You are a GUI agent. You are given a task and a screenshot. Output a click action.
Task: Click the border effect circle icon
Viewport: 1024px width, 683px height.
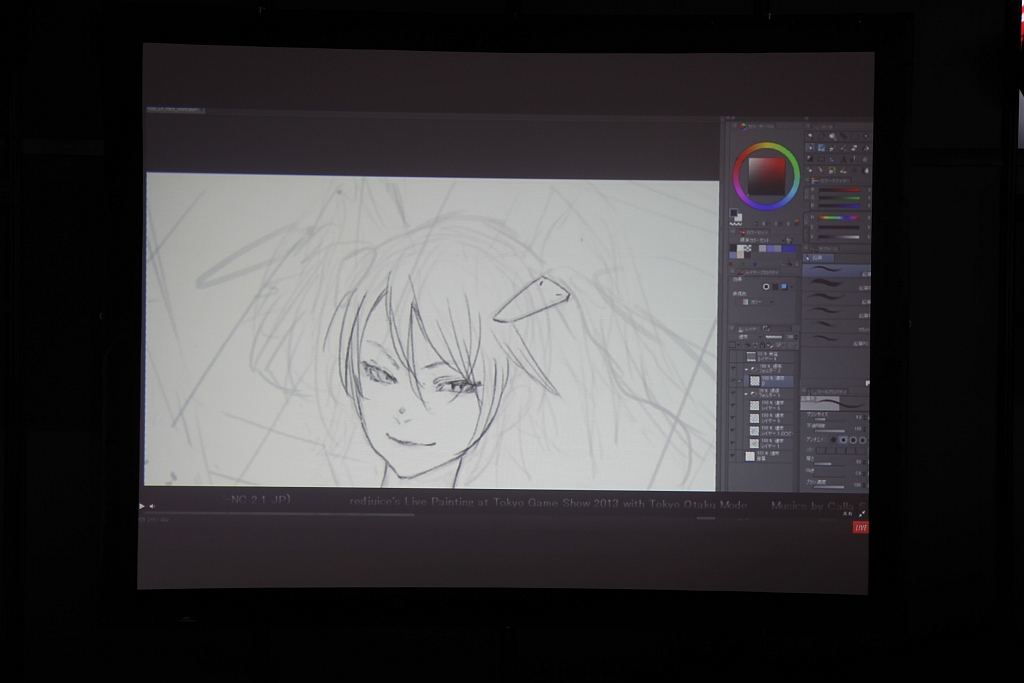pos(766,287)
